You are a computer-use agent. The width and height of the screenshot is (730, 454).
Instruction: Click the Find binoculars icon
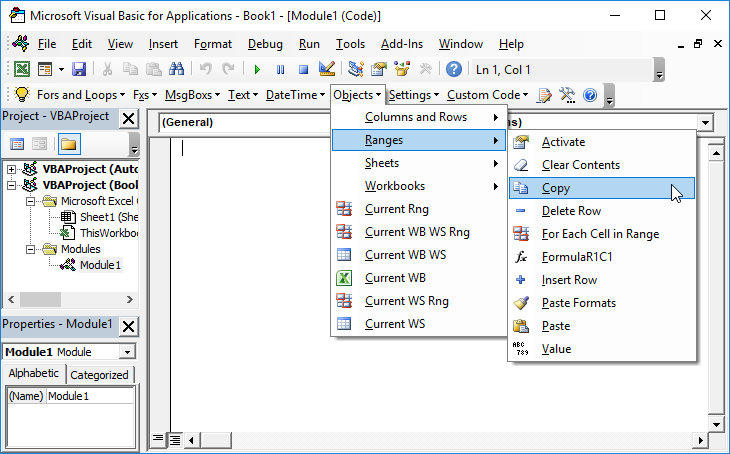(177, 69)
